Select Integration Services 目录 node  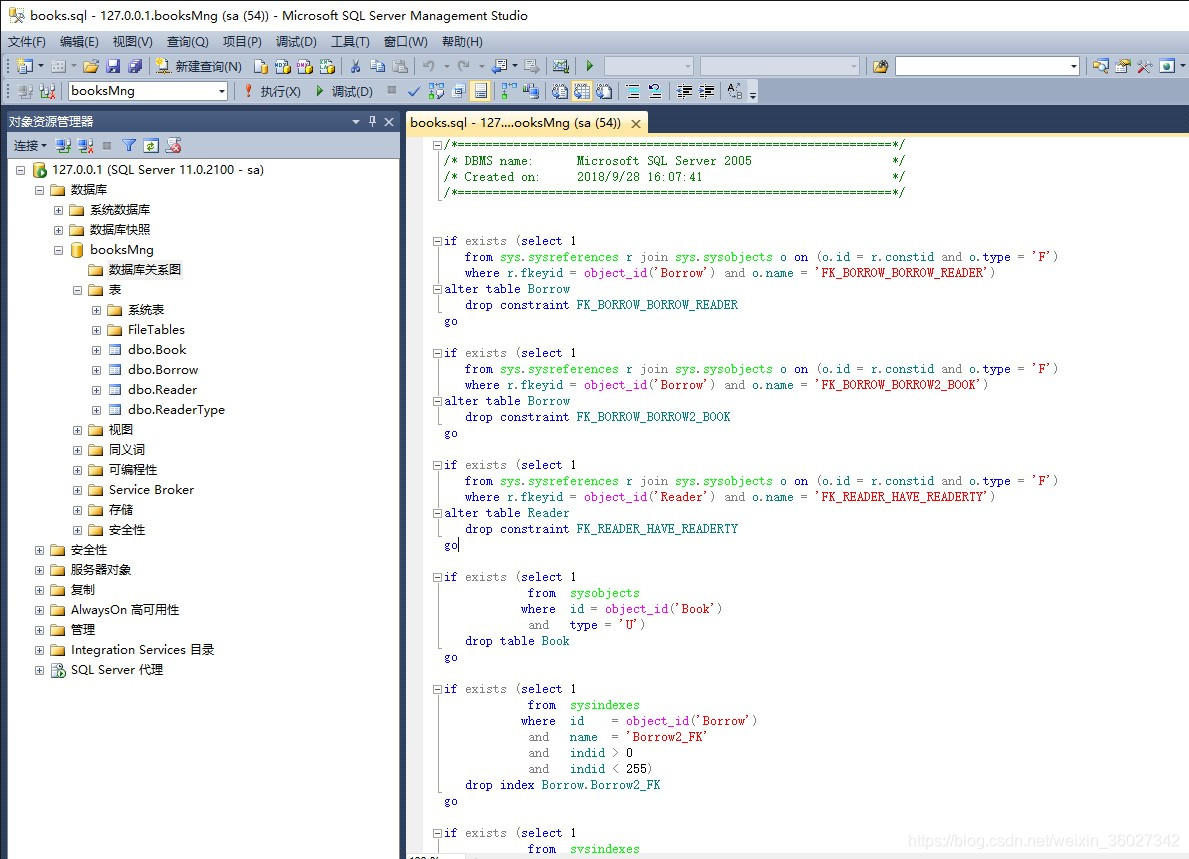[x=142, y=650]
